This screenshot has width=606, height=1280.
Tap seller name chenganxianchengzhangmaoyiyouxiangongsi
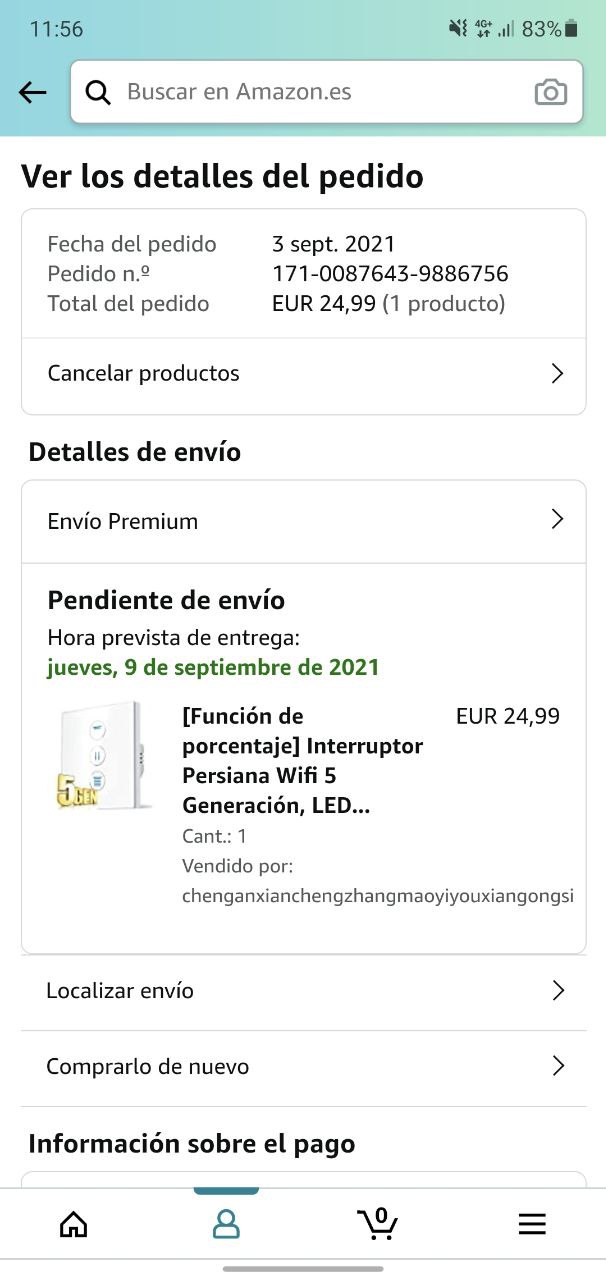coord(378,896)
